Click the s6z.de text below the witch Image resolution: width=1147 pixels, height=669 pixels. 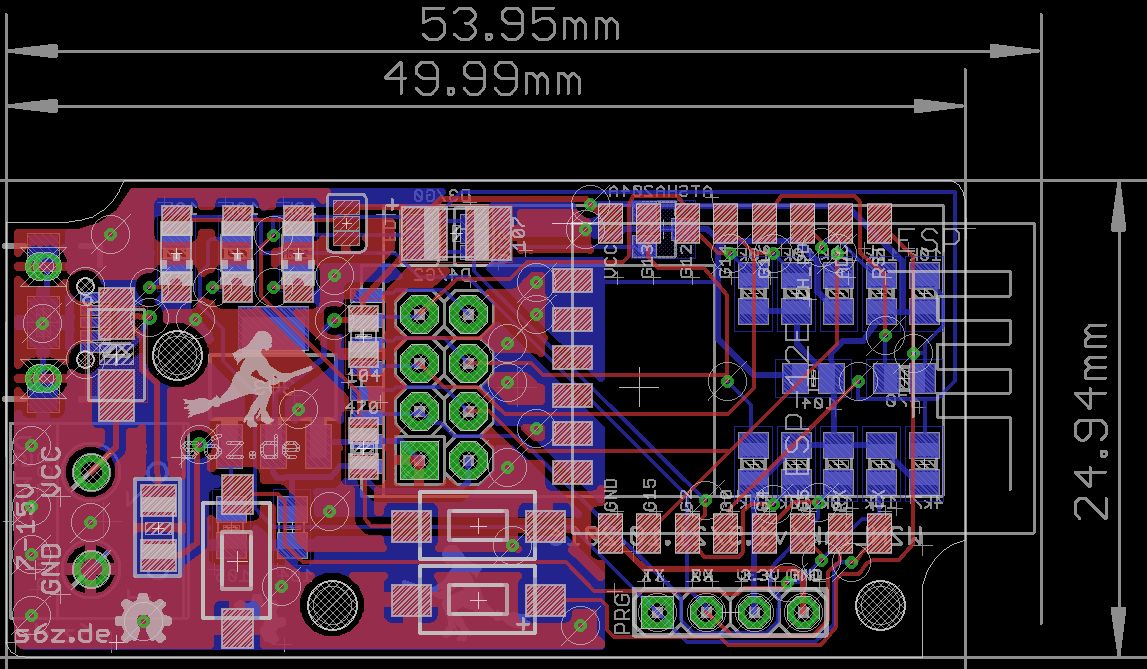241,447
